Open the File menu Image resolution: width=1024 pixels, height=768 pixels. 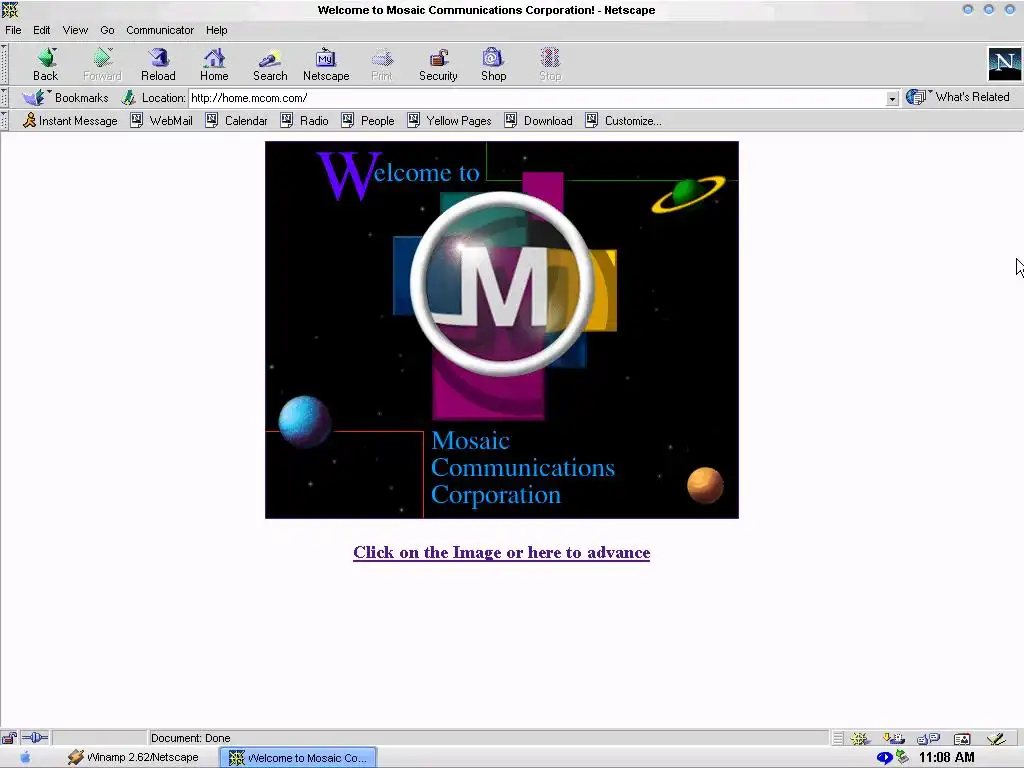(x=13, y=30)
